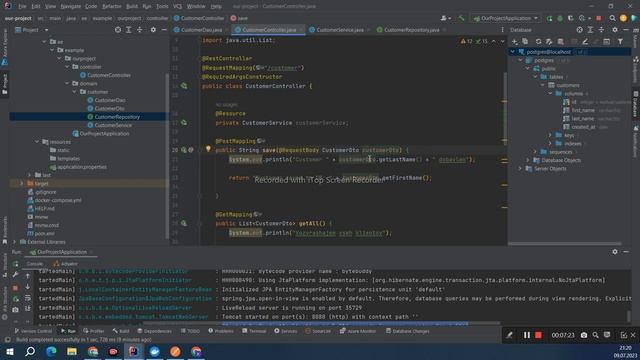Stop recording with the red recorder square
Image resolution: width=640 pixels, height=360 pixels.
pos(538,335)
